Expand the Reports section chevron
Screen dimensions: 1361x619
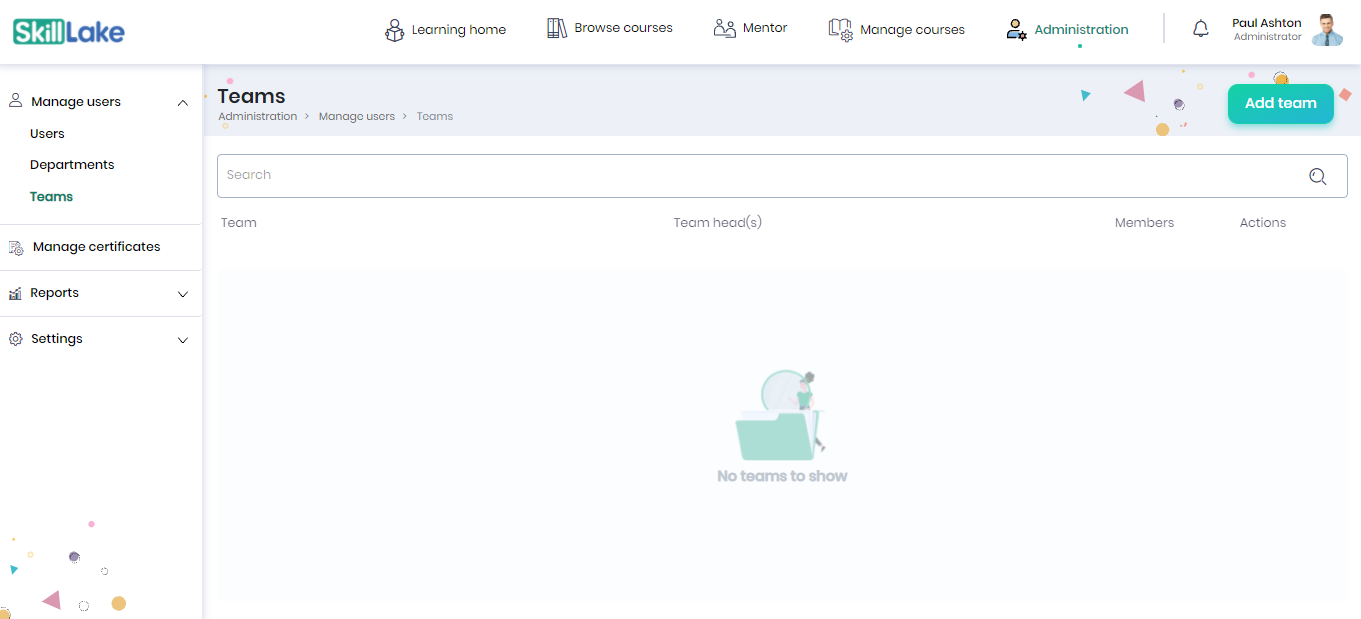click(x=183, y=294)
